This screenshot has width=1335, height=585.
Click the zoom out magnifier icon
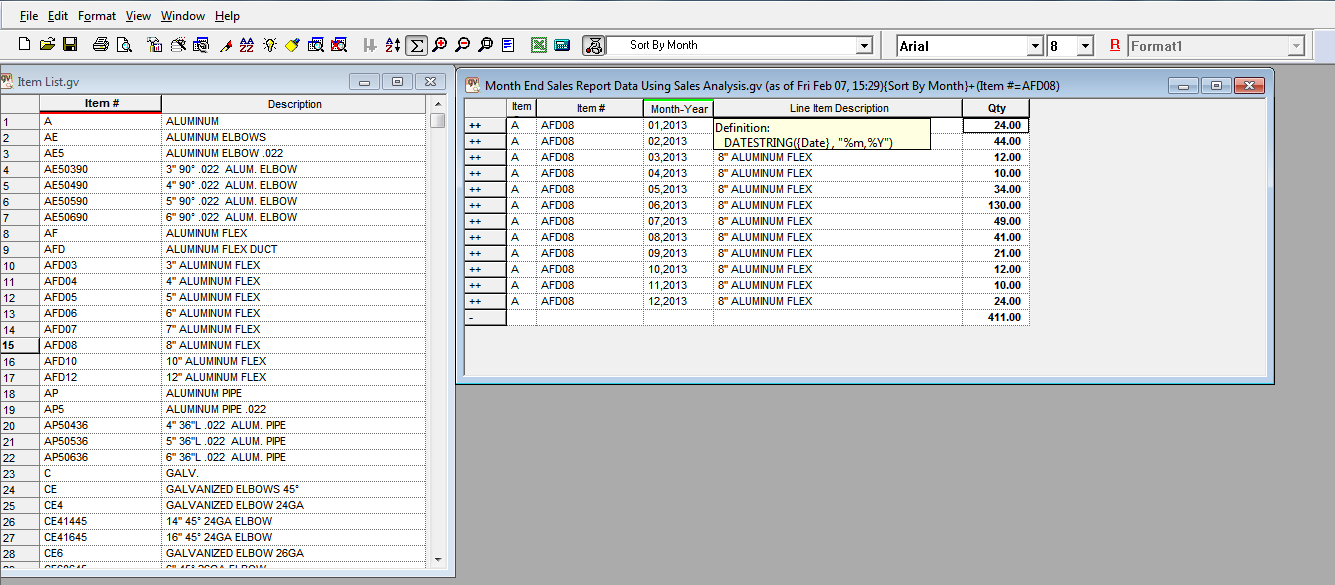[x=462, y=45]
